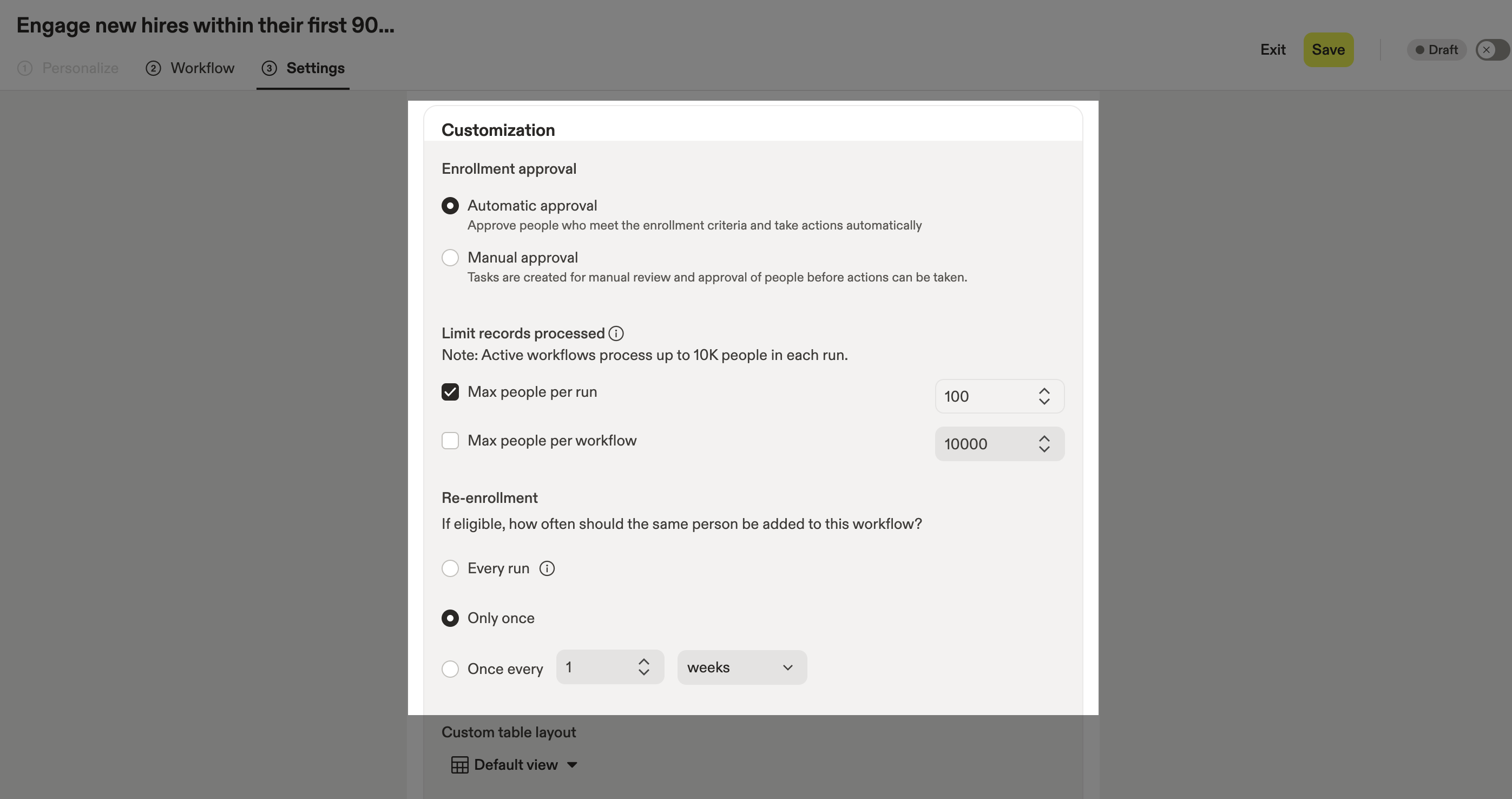Uncheck the Max people per run checkbox
This screenshot has width=1512, height=799.
450,391
